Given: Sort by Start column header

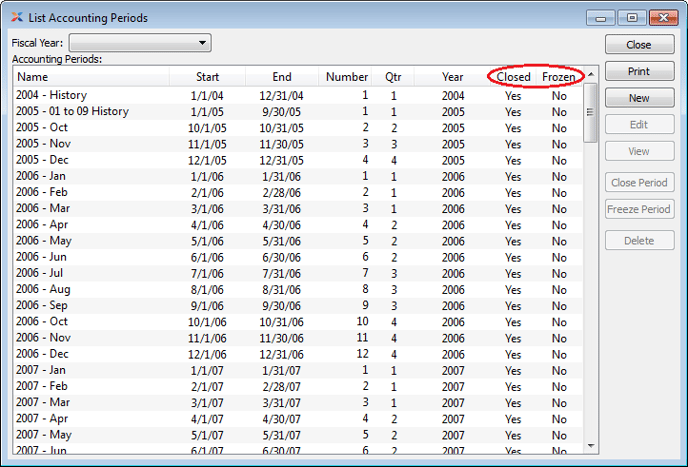Looking at the screenshot, I should 207,77.
